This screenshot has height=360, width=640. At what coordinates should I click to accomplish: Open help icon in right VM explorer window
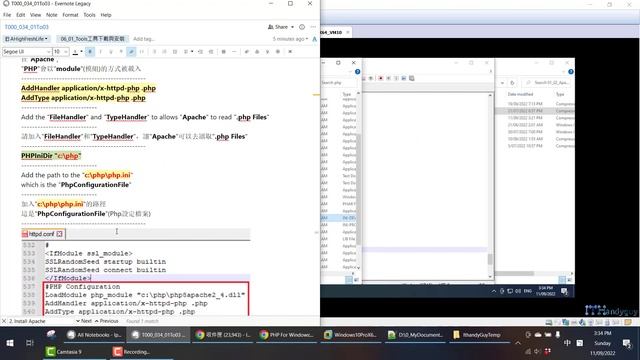pyautogui.click(x=571, y=72)
